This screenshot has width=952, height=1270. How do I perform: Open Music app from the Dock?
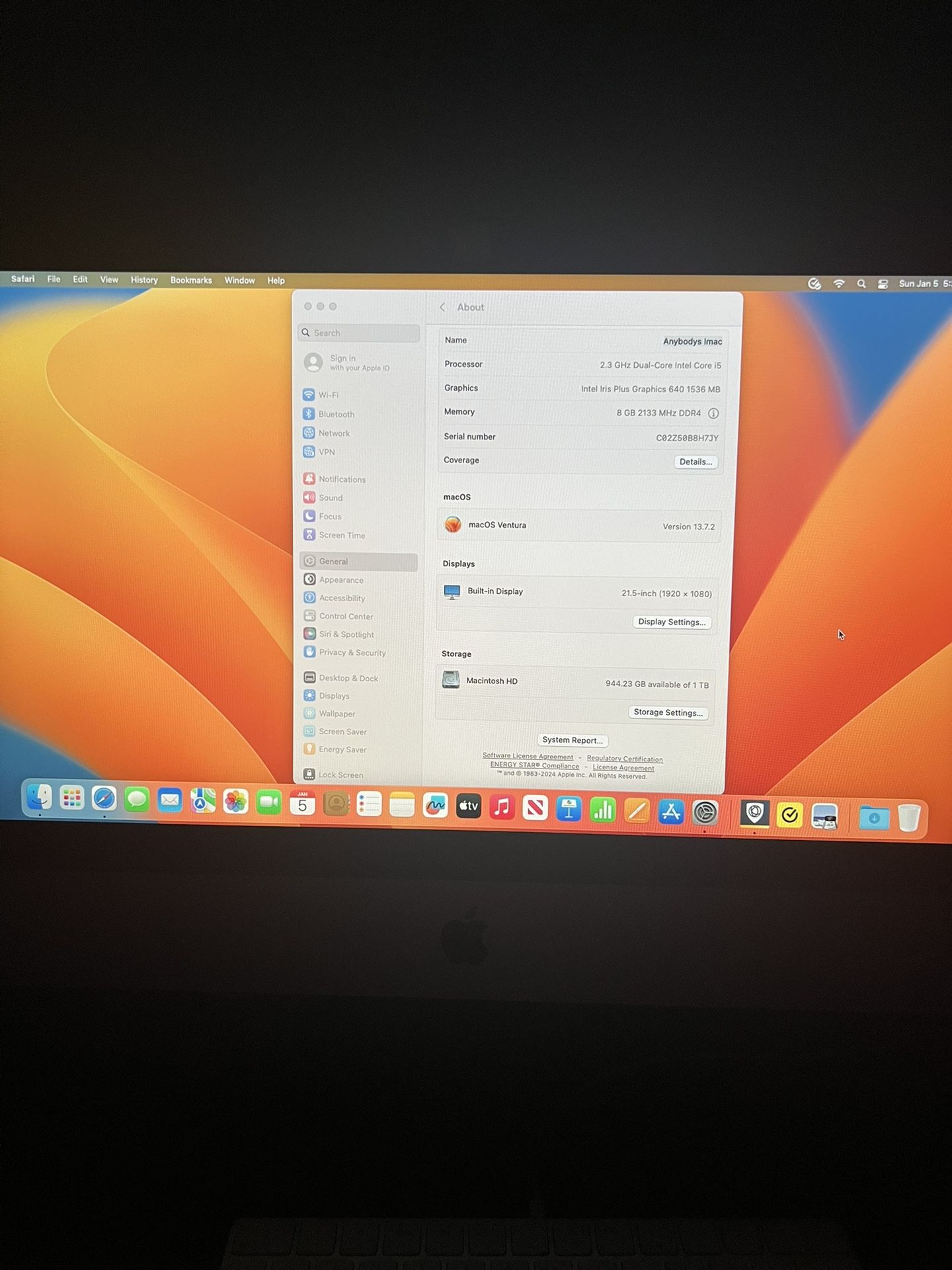[x=502, y=807]
